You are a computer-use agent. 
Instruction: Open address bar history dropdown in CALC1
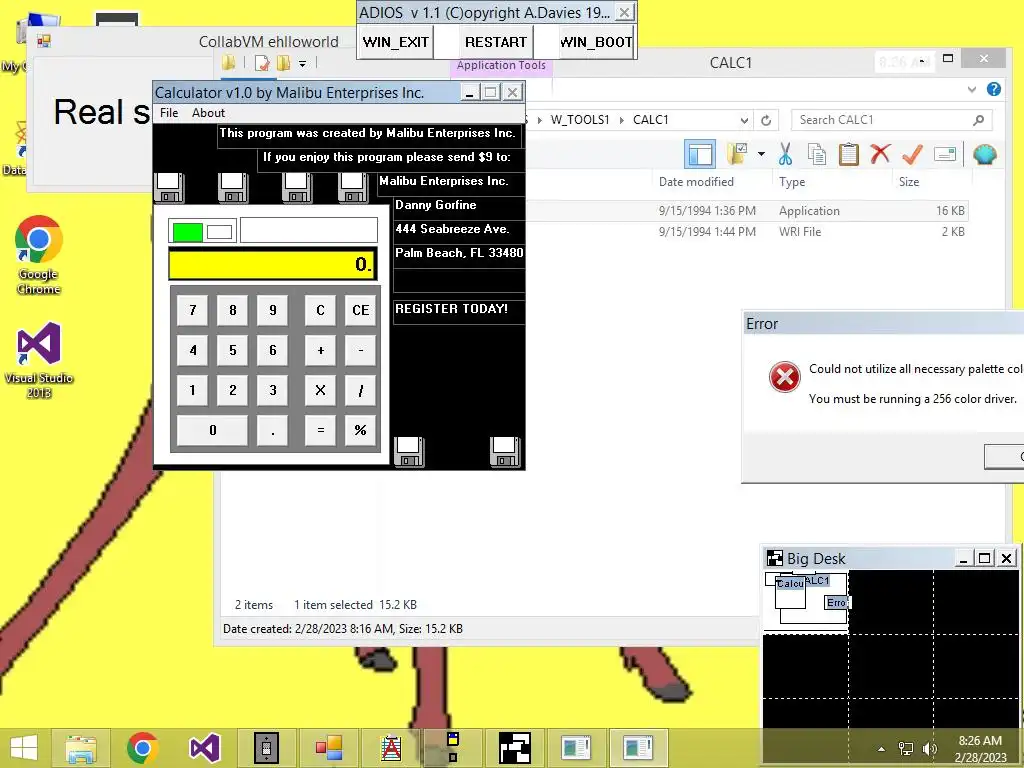pos(744,120)
